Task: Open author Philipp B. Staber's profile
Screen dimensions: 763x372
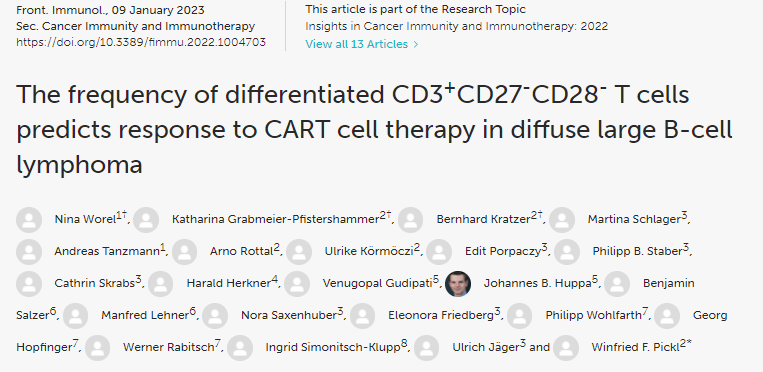Action: [x=637, y=252]
